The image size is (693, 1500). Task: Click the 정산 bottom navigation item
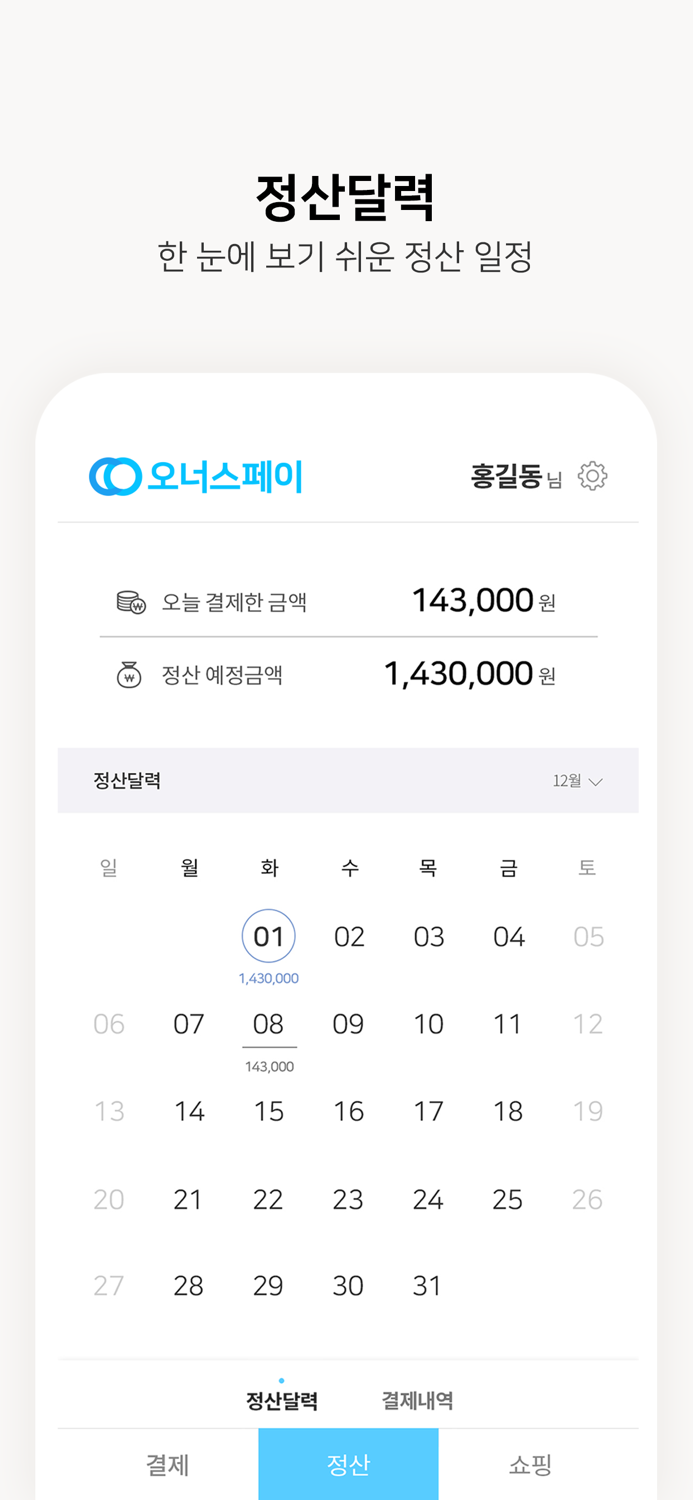[348, 1463]
